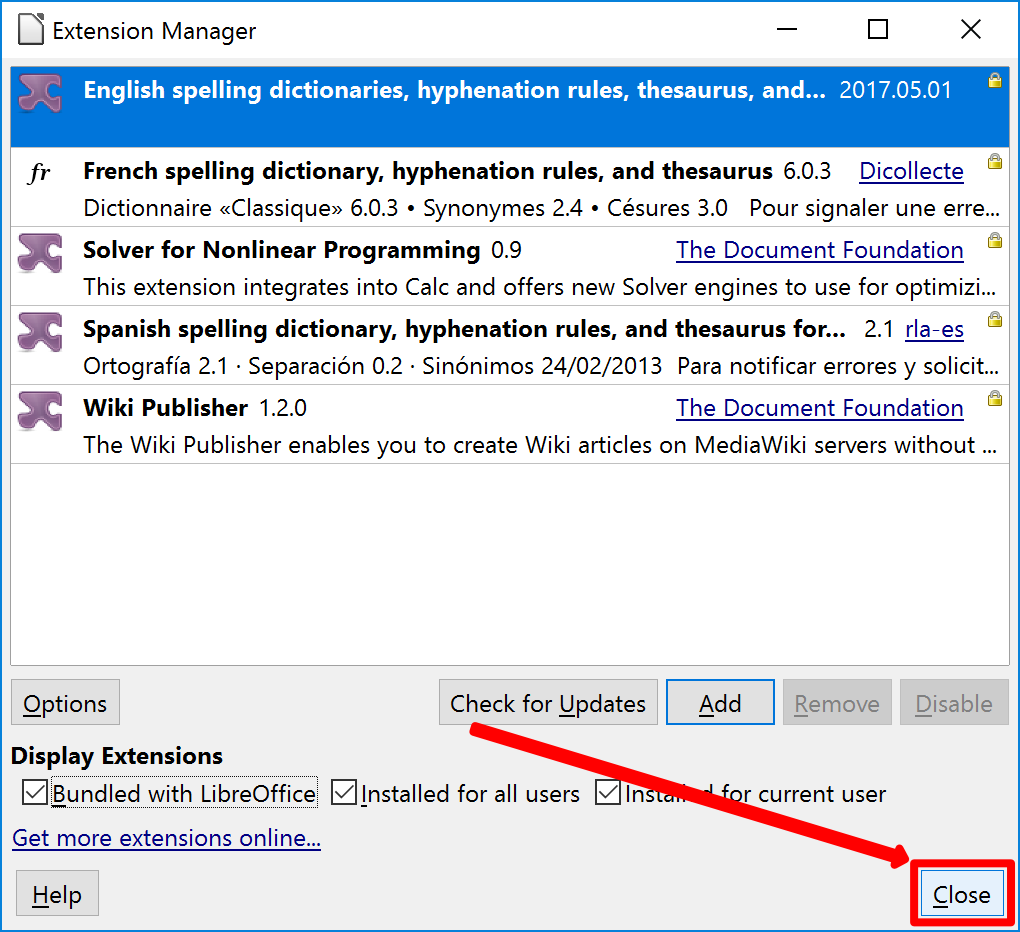Image resolution: width=1020 pixels, height=932 pixels.
Task: Click the Spanish Ortografía 2.1 description line
Action: point(541,366)
